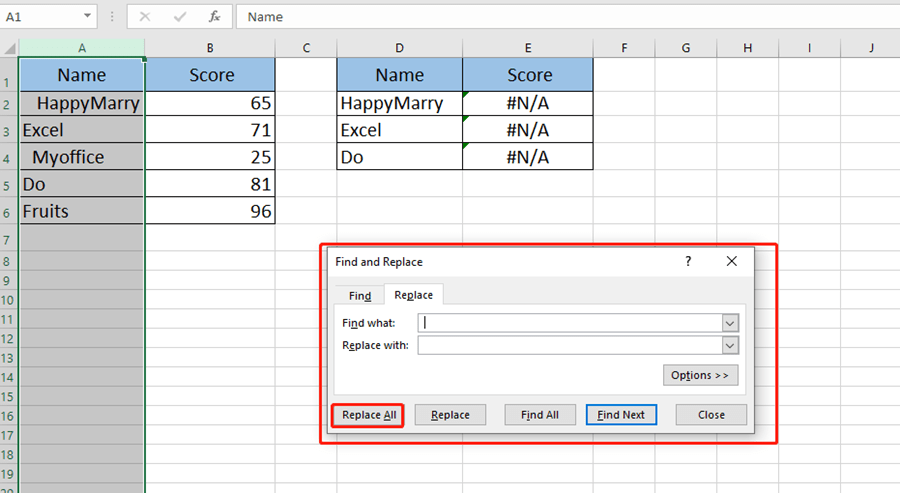Close the Find and Replace dialog with X
The height and width of the screenshot is (493, 900).
731,261
